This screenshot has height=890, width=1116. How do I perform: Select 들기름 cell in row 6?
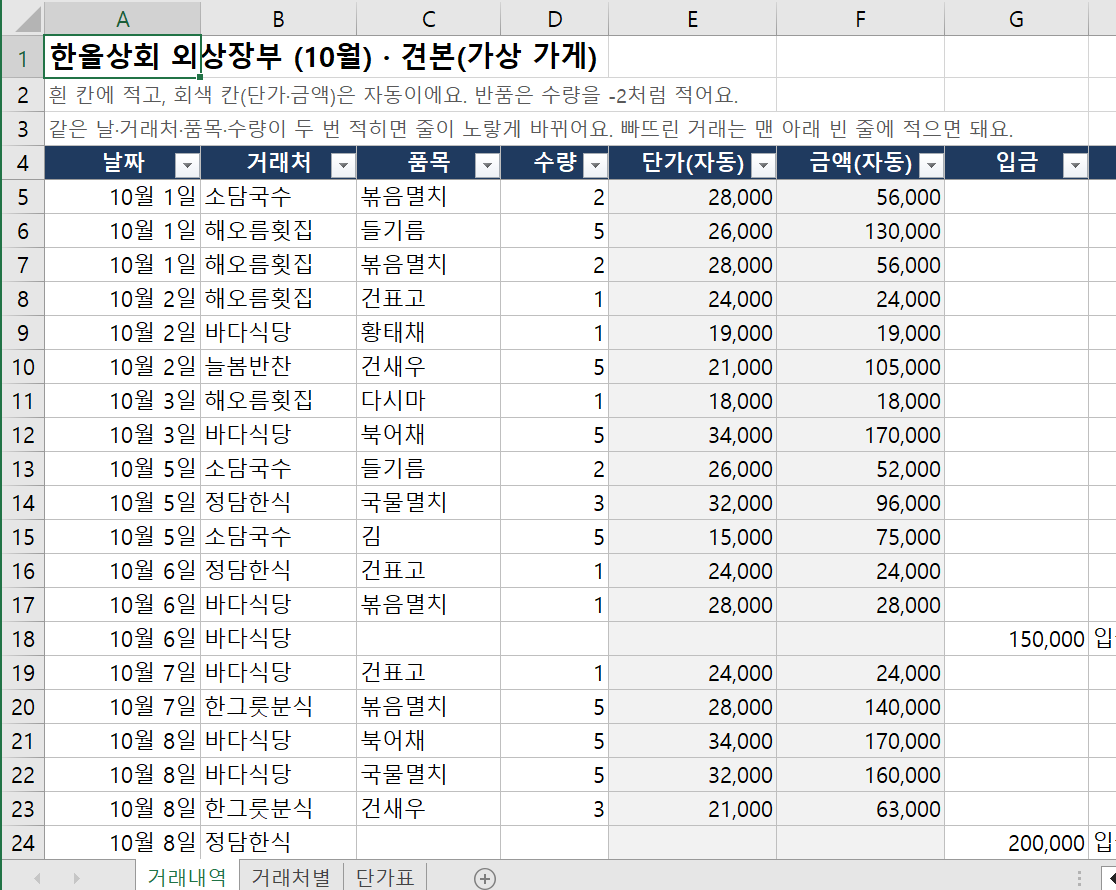428,231
